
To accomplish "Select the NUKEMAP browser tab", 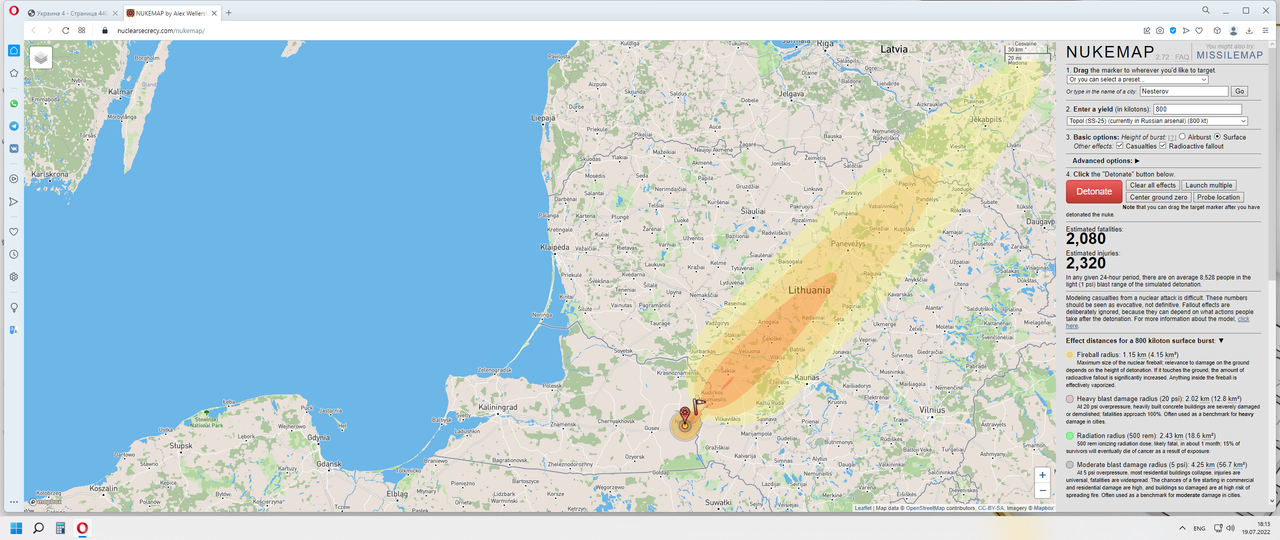I will tap(173, 13).
